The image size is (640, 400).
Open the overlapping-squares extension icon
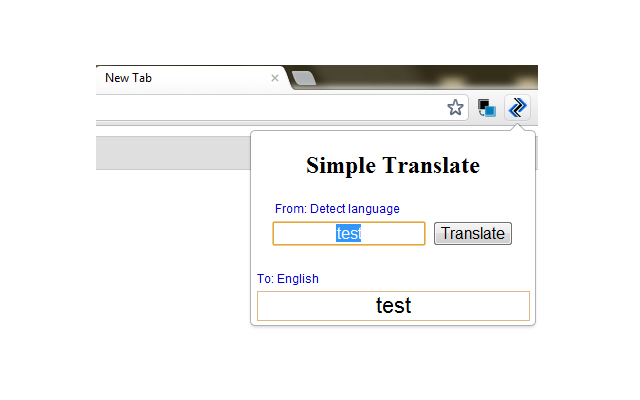(x=487, y=108)
